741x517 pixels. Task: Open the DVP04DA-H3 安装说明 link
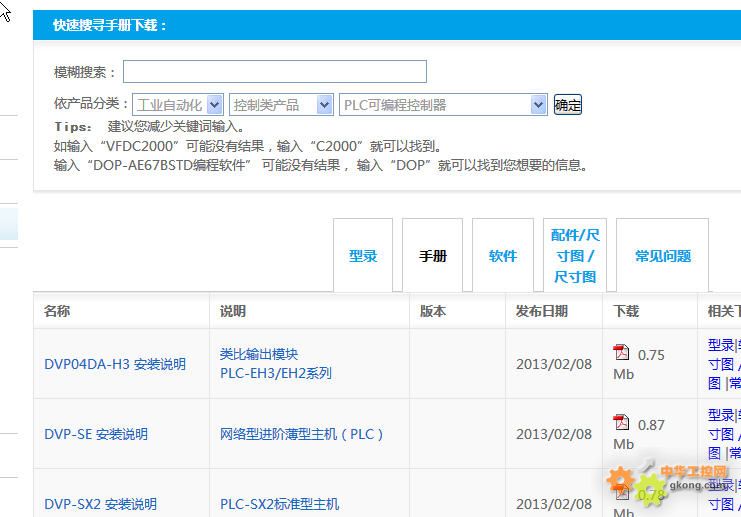click(x=115, y=364)
